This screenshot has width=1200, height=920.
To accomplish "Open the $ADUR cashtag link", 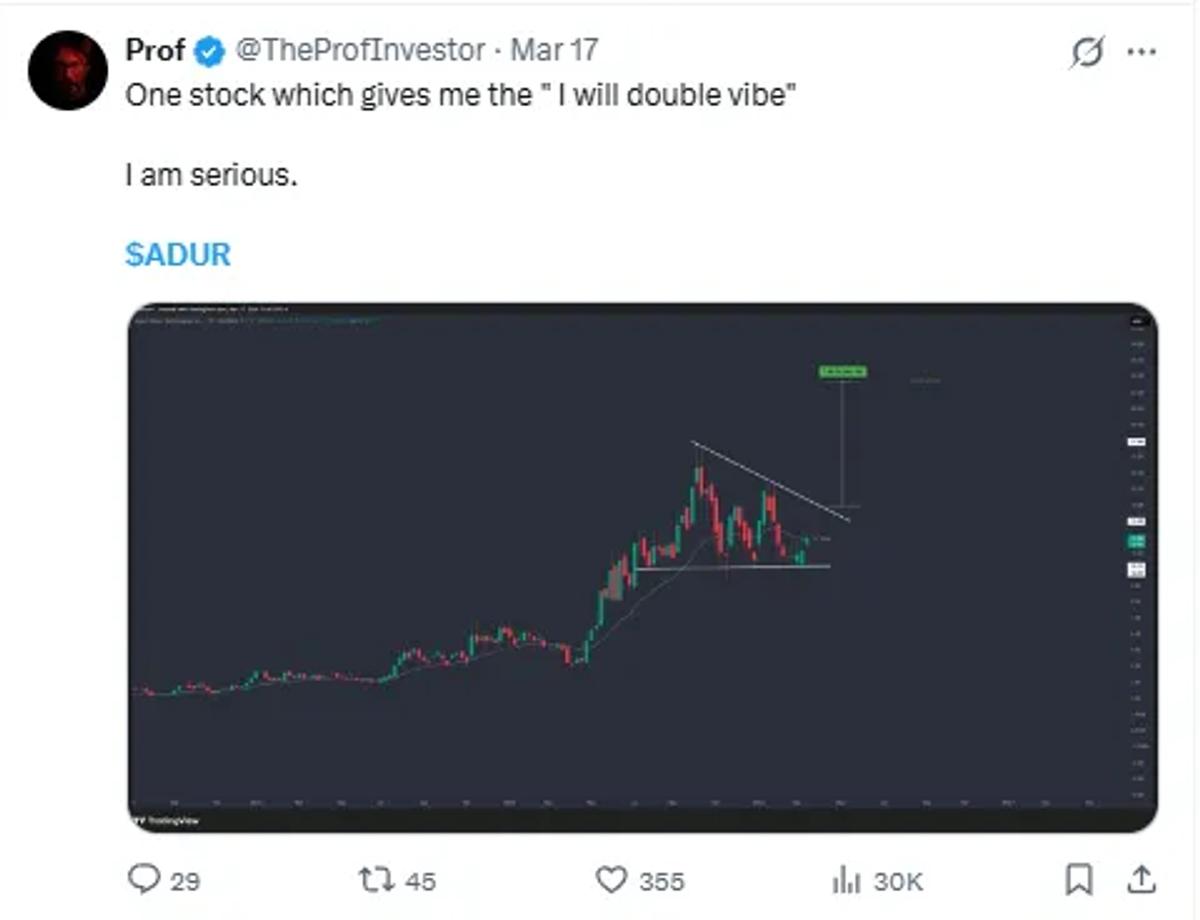I will pyautogui.click(x=176, y=255).
